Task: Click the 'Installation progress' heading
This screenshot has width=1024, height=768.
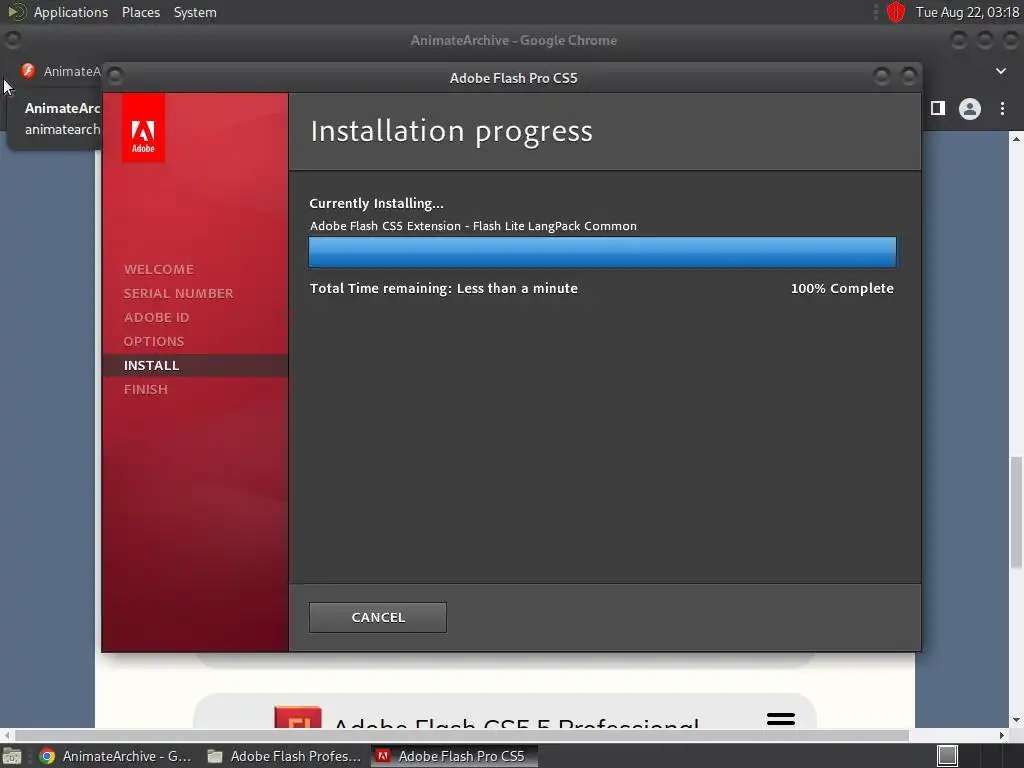Action: (x=451, y=131)
